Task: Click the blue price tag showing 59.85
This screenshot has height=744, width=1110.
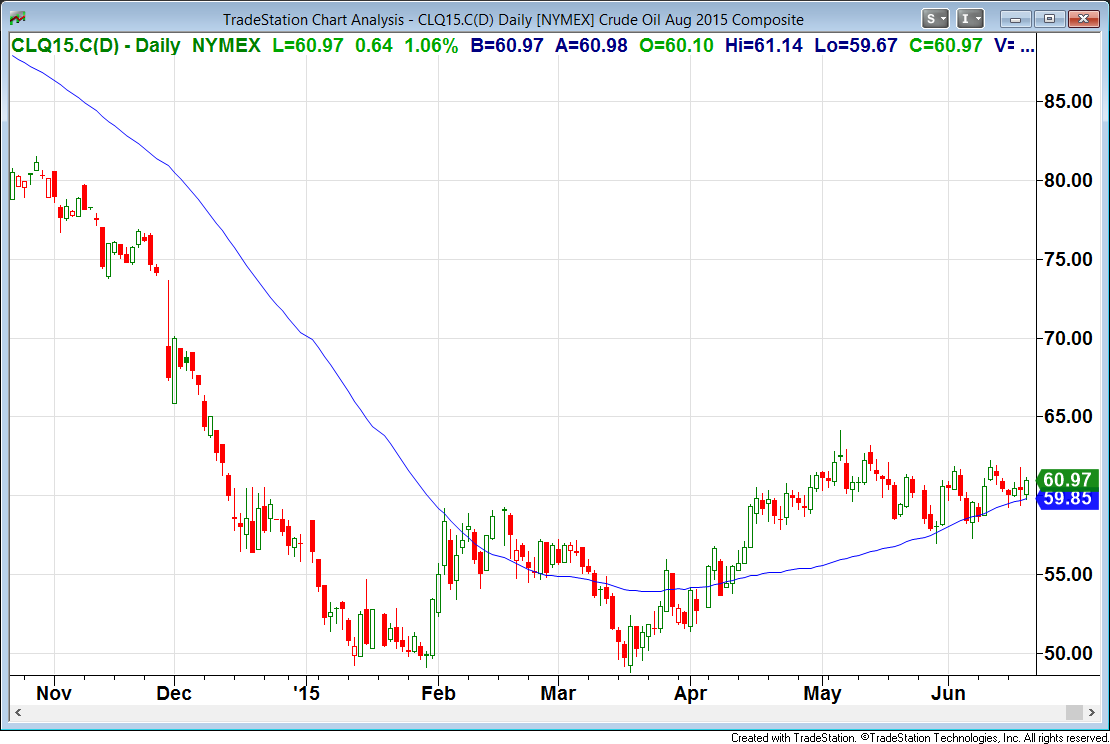Action: pyautogui.click(x=1065, y=499)
